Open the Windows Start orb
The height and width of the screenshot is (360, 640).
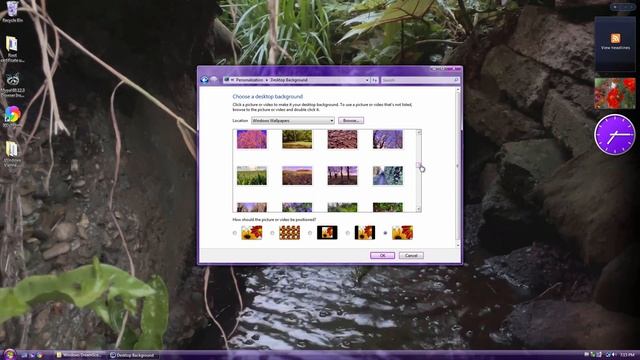pyautogui.click(x=9, y=354)
